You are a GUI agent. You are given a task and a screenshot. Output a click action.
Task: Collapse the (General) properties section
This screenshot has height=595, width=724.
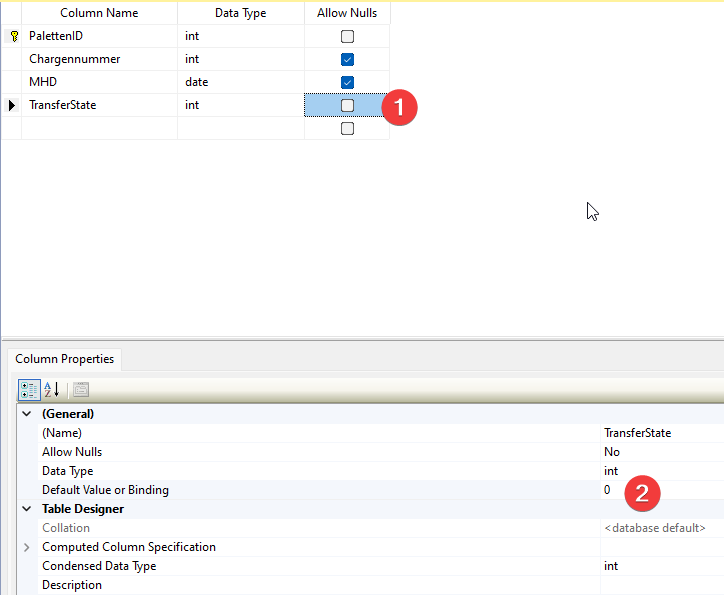pyautogui.click(x=27, y=414)
